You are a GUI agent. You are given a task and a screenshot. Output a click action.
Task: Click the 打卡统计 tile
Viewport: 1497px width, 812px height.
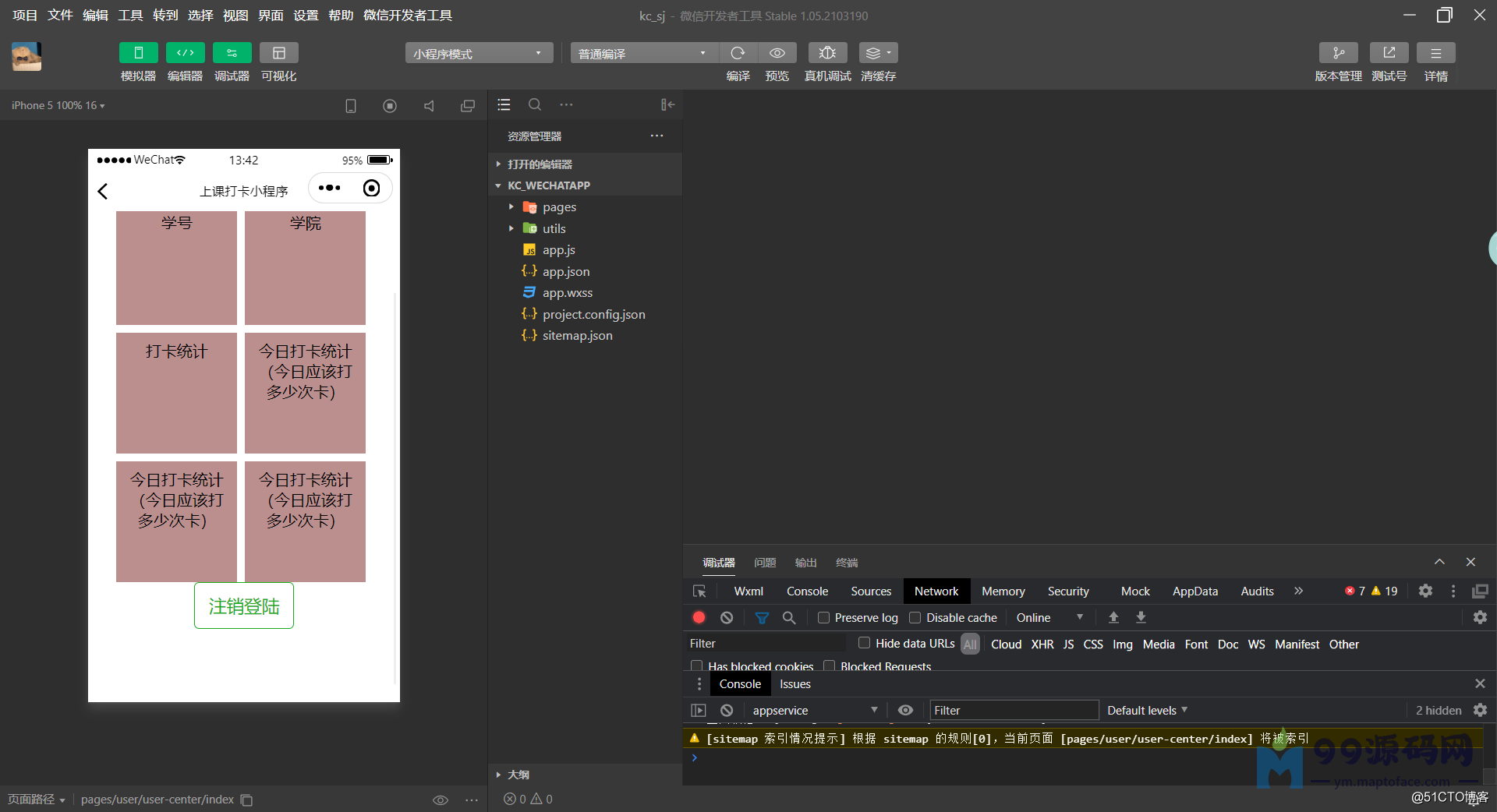point(176,393)
